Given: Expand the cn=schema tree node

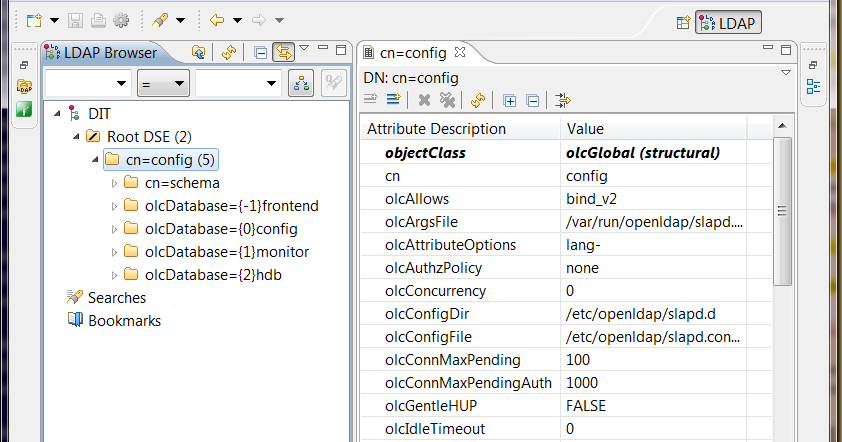Looking at the screenshot, I should [114, 183].
